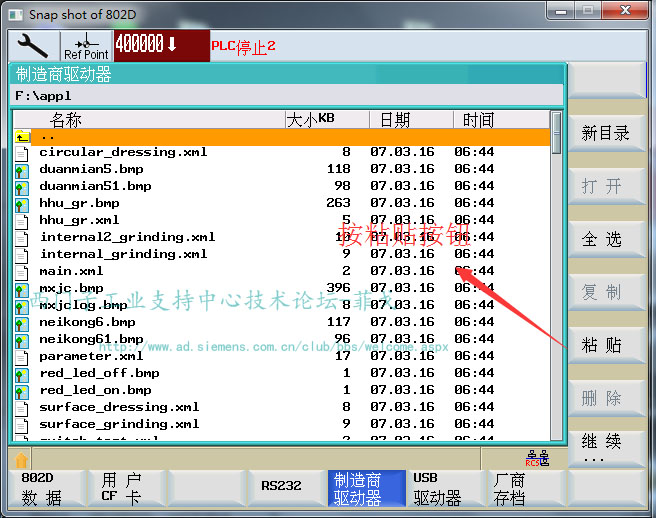This screenshot has width=656, height=518.
Task: Open the USB 驱动器 tab
Action: pyautogui.click(x=445, y=488)
